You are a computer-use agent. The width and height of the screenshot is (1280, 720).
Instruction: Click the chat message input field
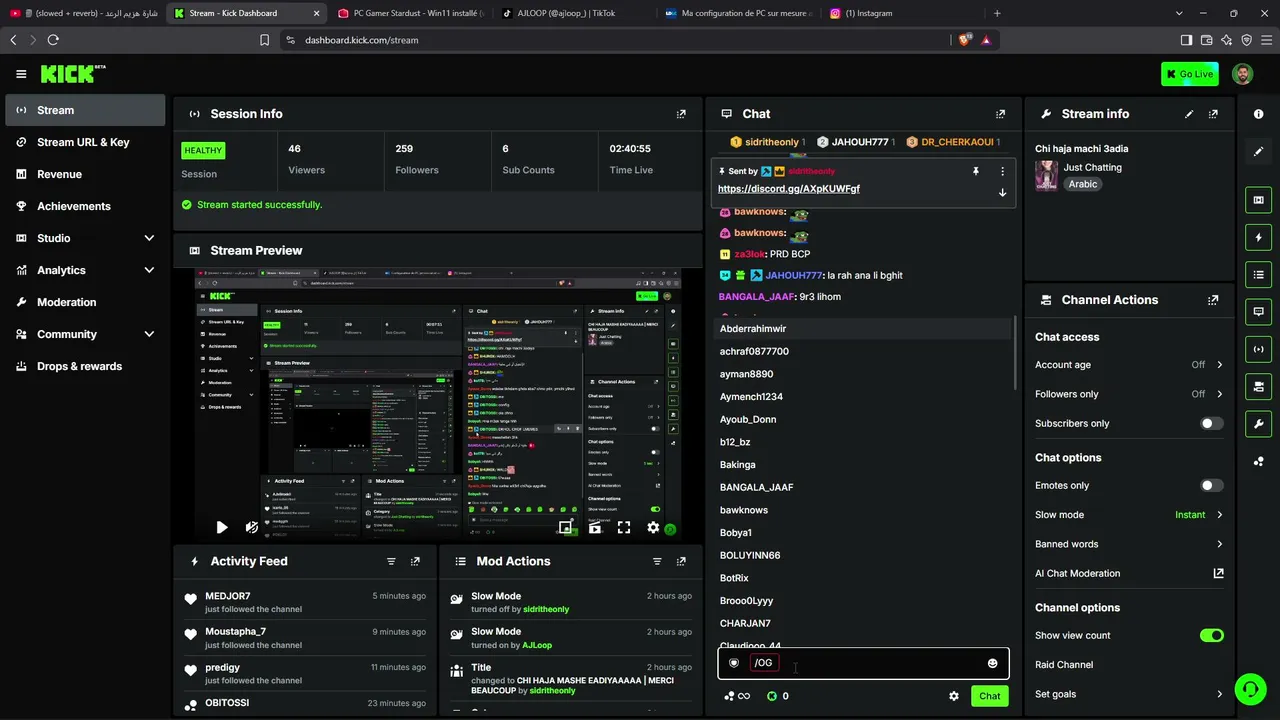[x=865, y=663]
